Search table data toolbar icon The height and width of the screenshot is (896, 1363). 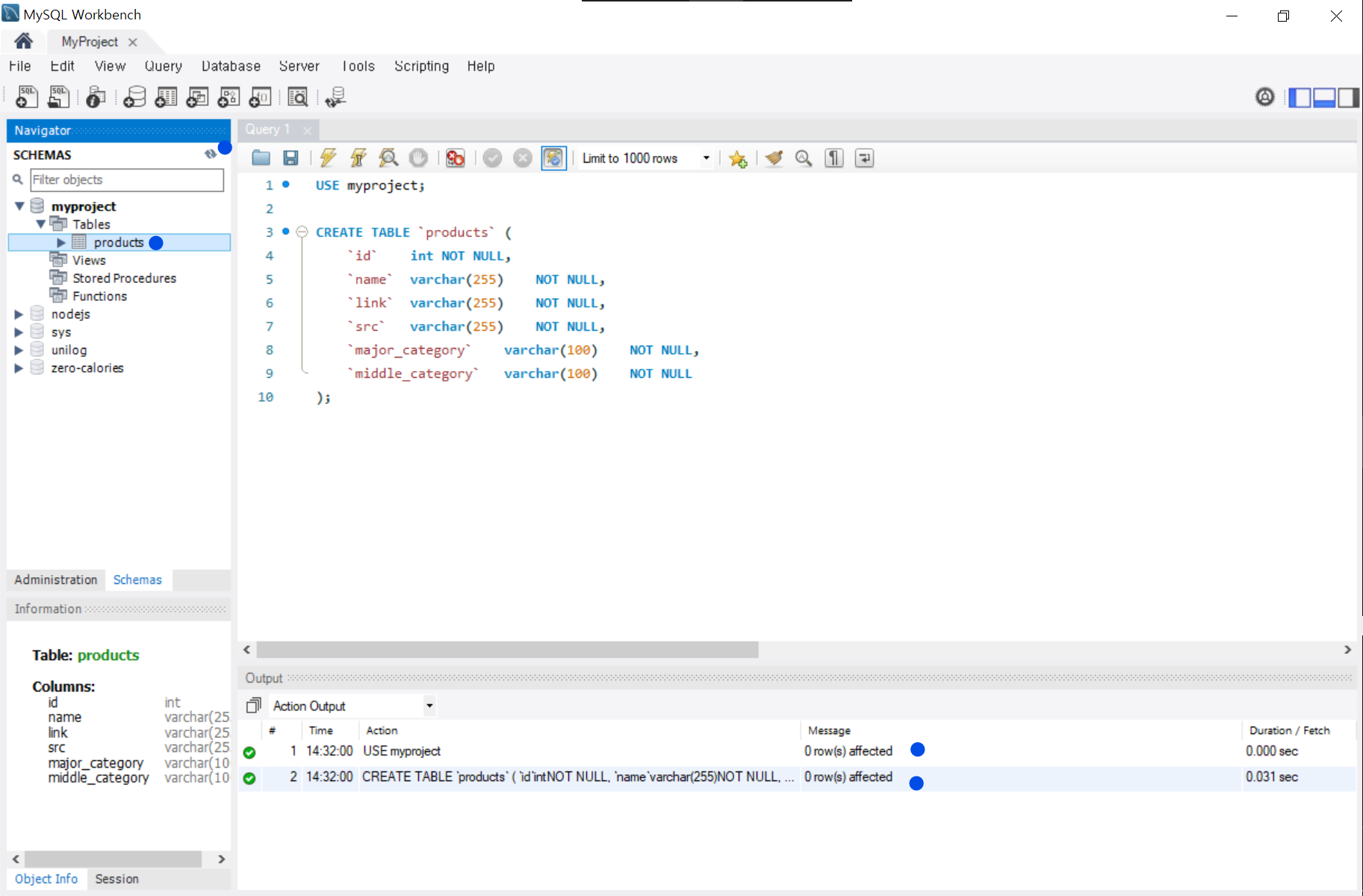(x=297, y=97)
